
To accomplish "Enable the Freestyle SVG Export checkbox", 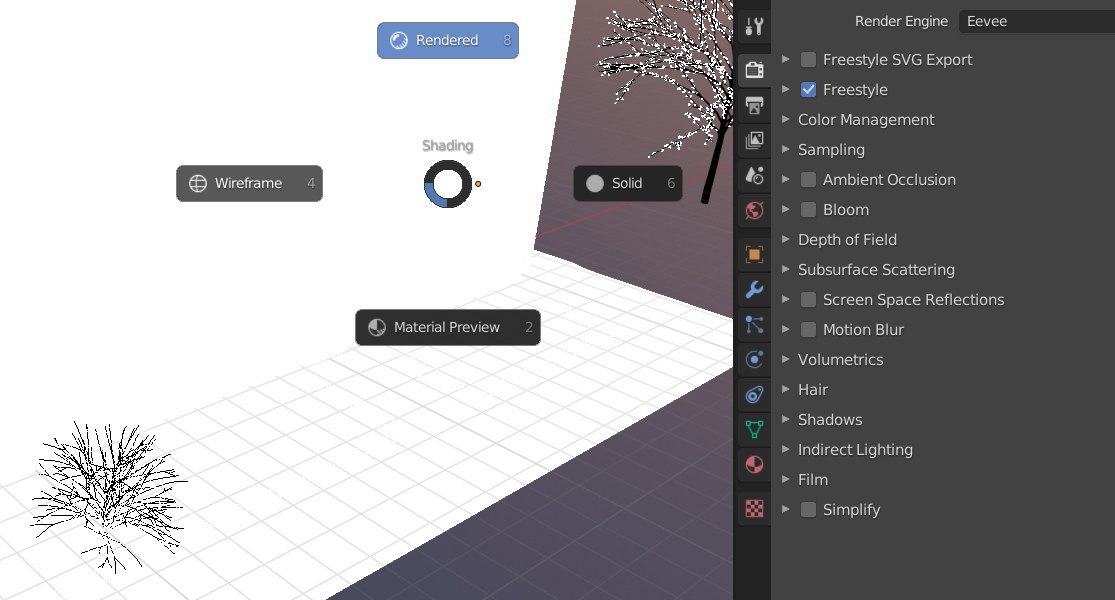I will 809,60.
